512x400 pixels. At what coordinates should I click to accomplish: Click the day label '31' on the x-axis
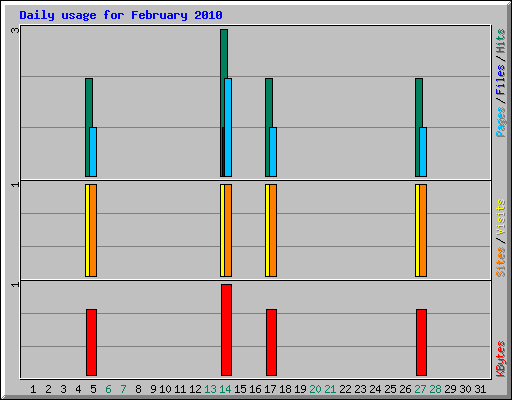pyautogui.click(x=480, y=389)
